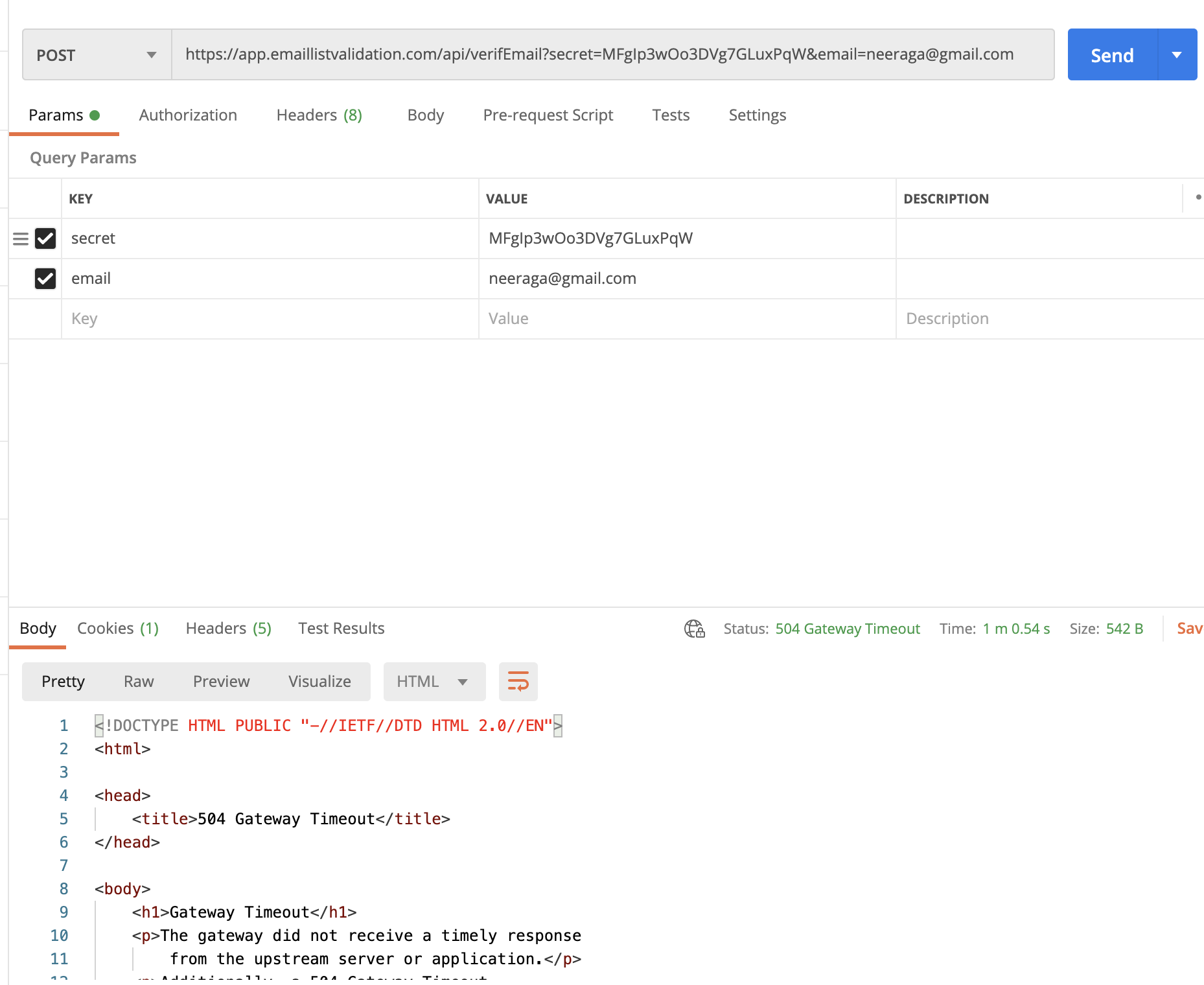Open the Settings tab

(758, 115)
